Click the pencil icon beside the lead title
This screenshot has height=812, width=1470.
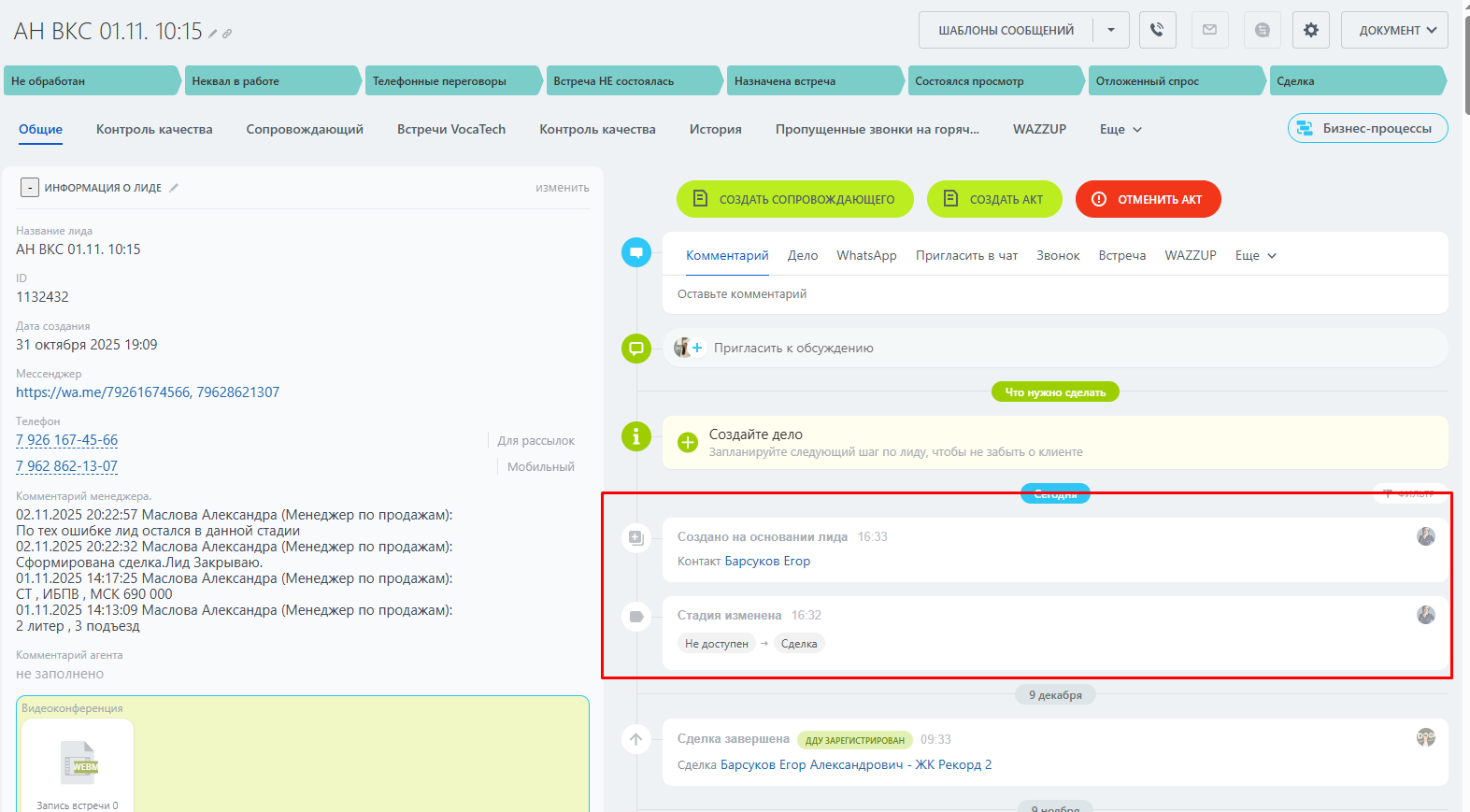[213, 34]
